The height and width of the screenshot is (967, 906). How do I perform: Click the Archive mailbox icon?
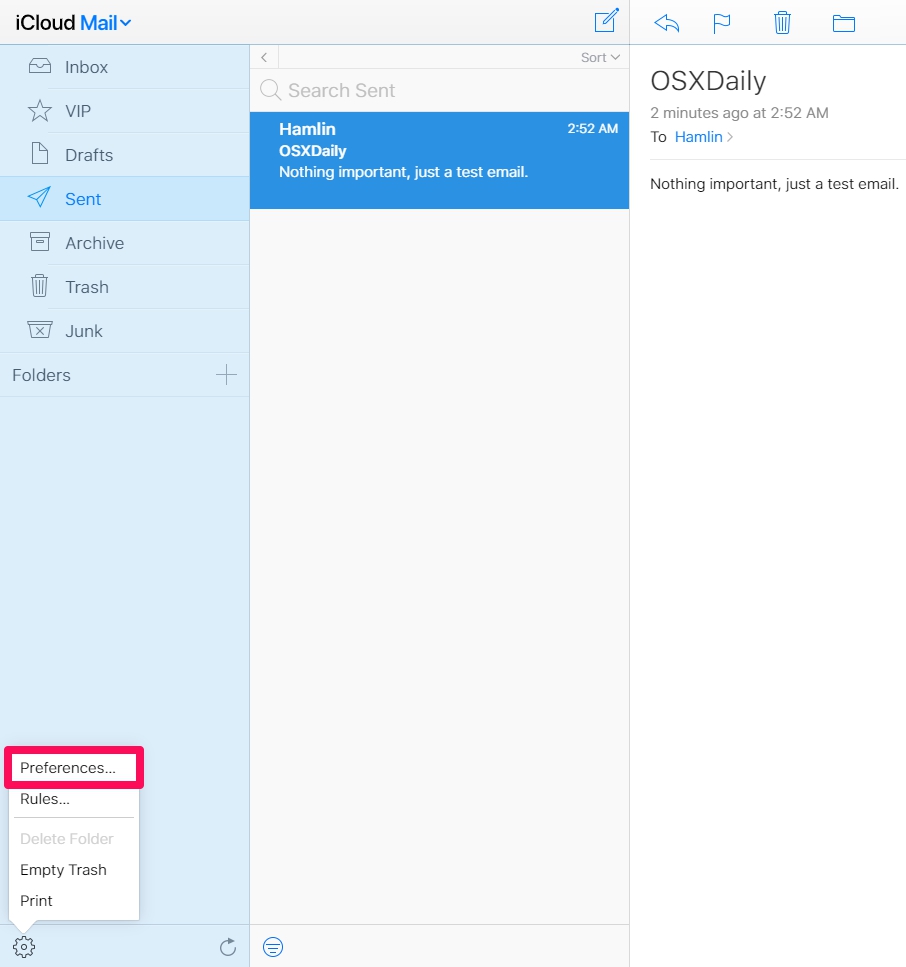(x=38, y=242)
